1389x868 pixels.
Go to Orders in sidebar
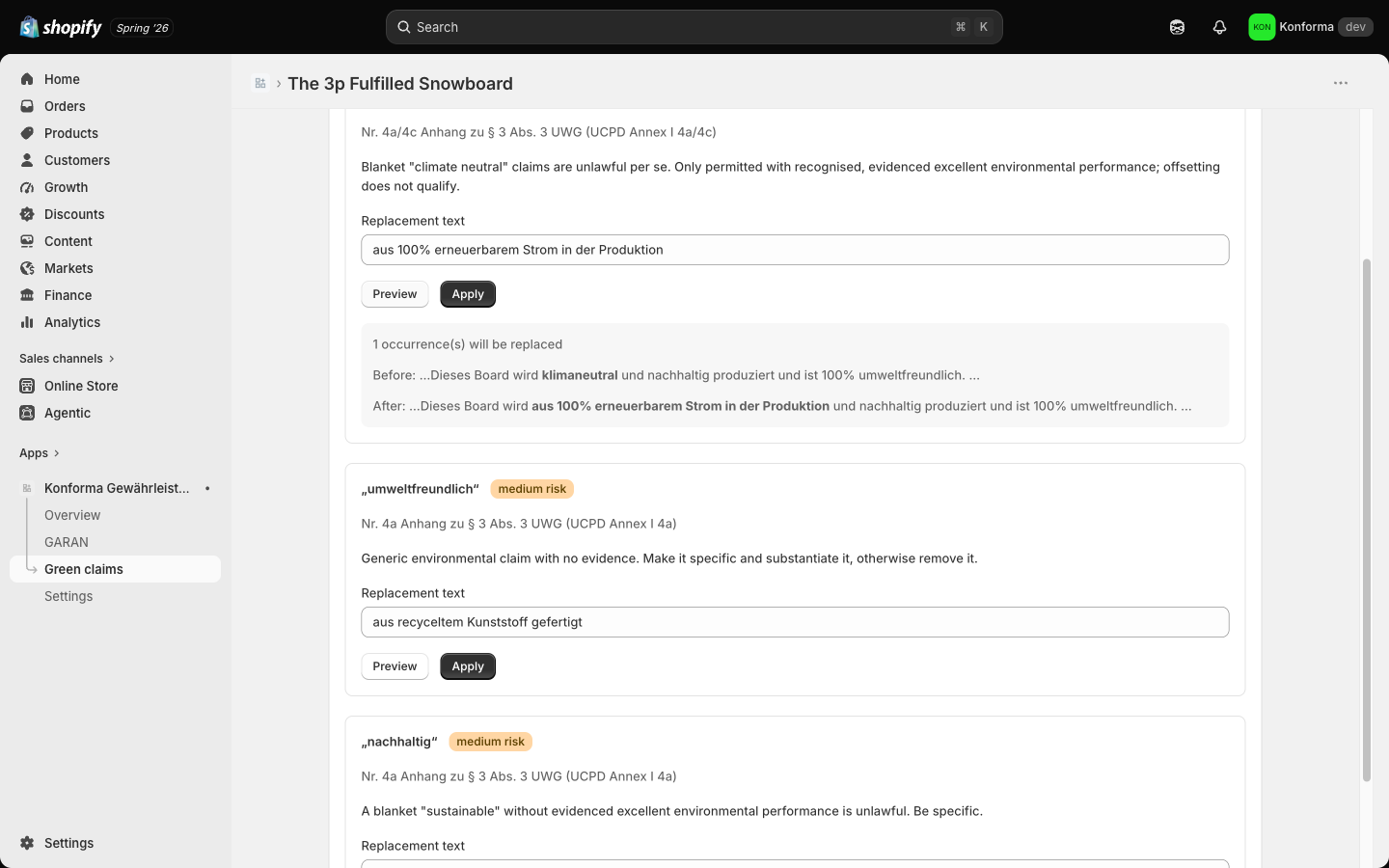tap(65, 106)
